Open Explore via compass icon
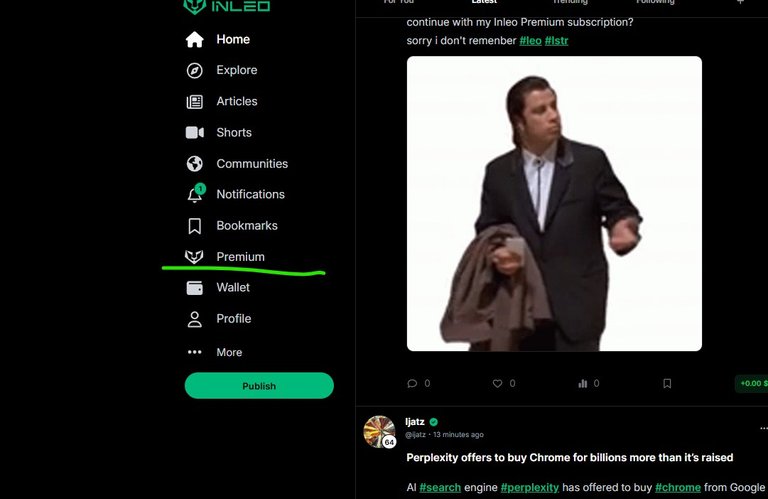Viewport: 768px width, 499px height. (194, 71)
